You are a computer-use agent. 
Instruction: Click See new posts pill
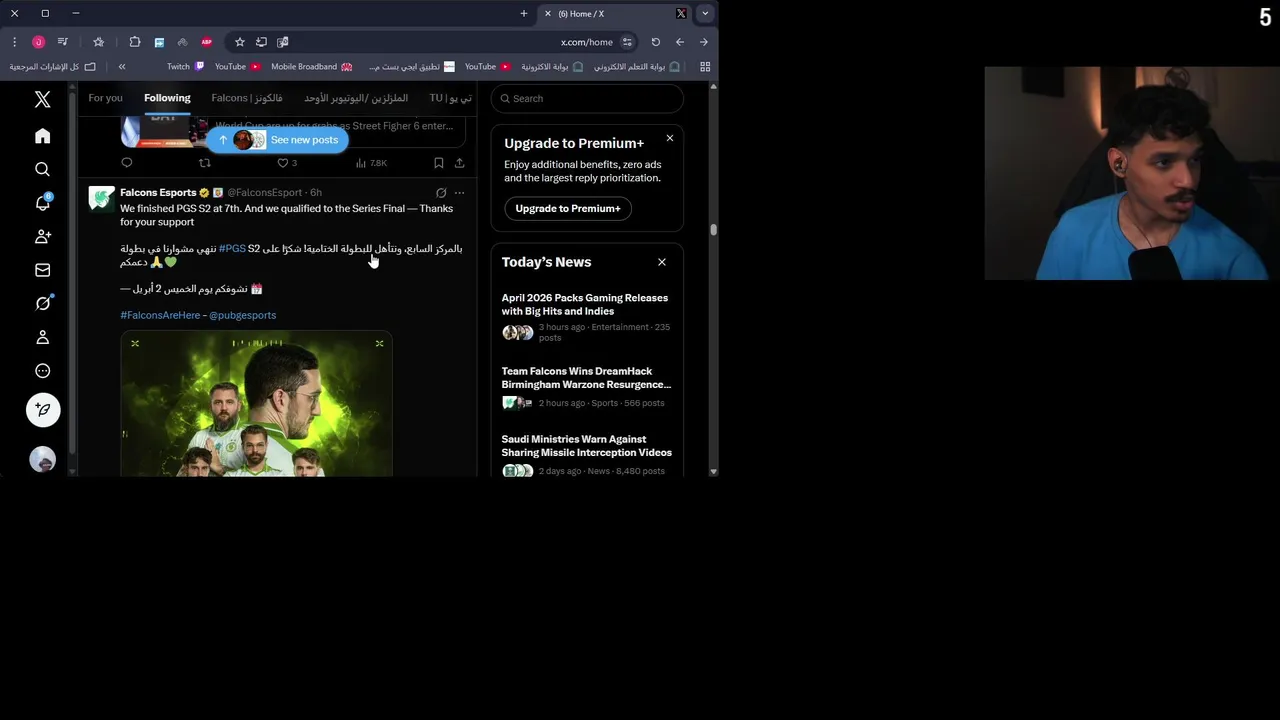tap(278, 140)
